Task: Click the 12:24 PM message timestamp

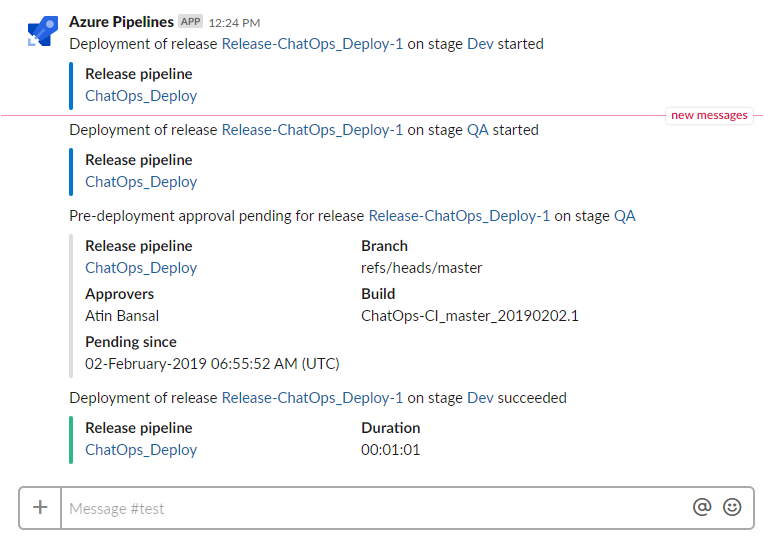Action: 234,23
